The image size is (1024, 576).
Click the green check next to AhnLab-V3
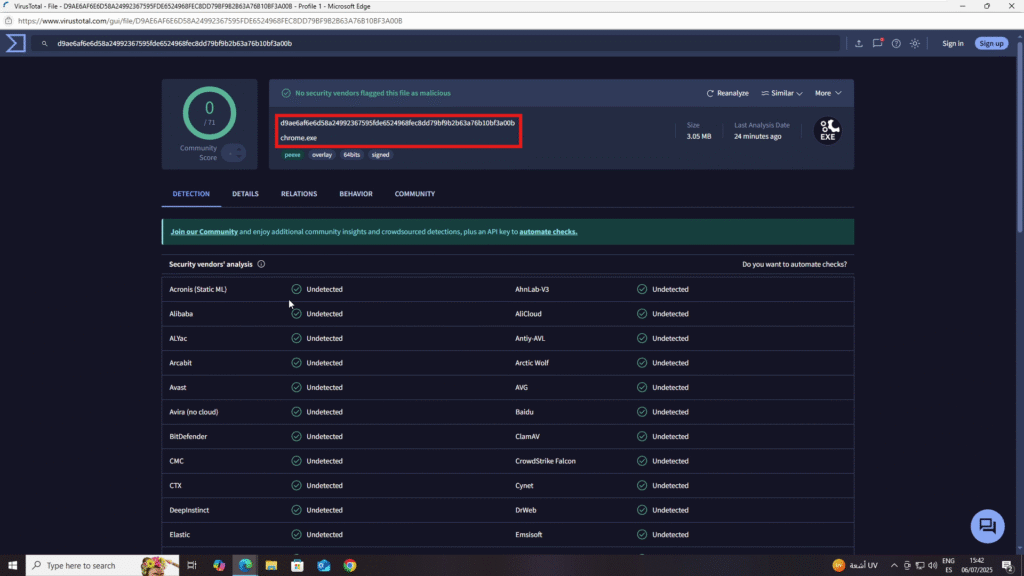[642, 289]
